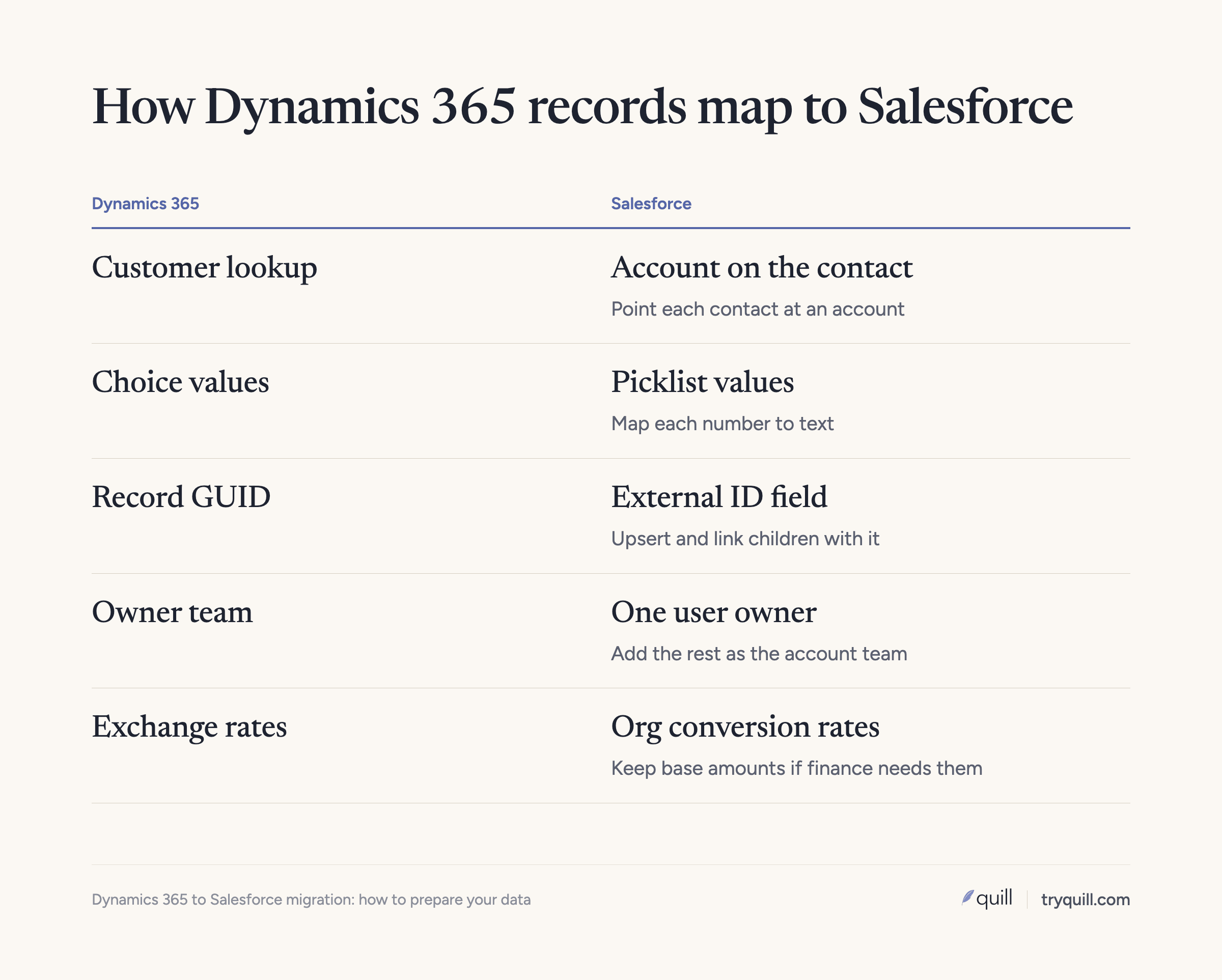Image resolution: width=1222 pixels, height=980 pixels.
Task: Click the 'Customer lookup' row label
Action: [x=204, y=268]
